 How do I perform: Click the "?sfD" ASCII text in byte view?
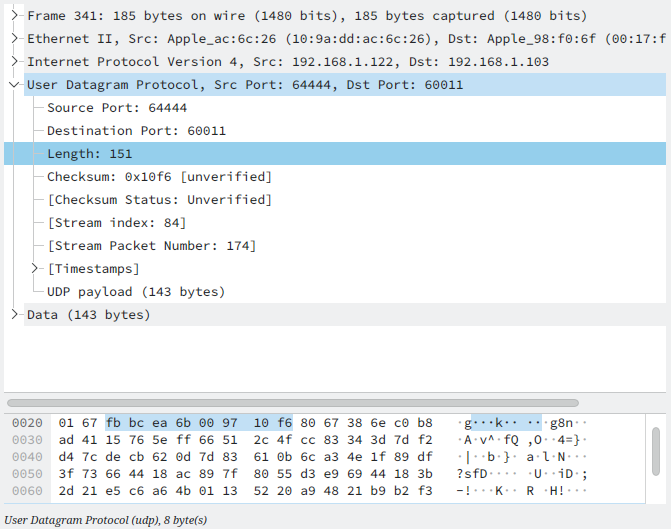(472, 474)
